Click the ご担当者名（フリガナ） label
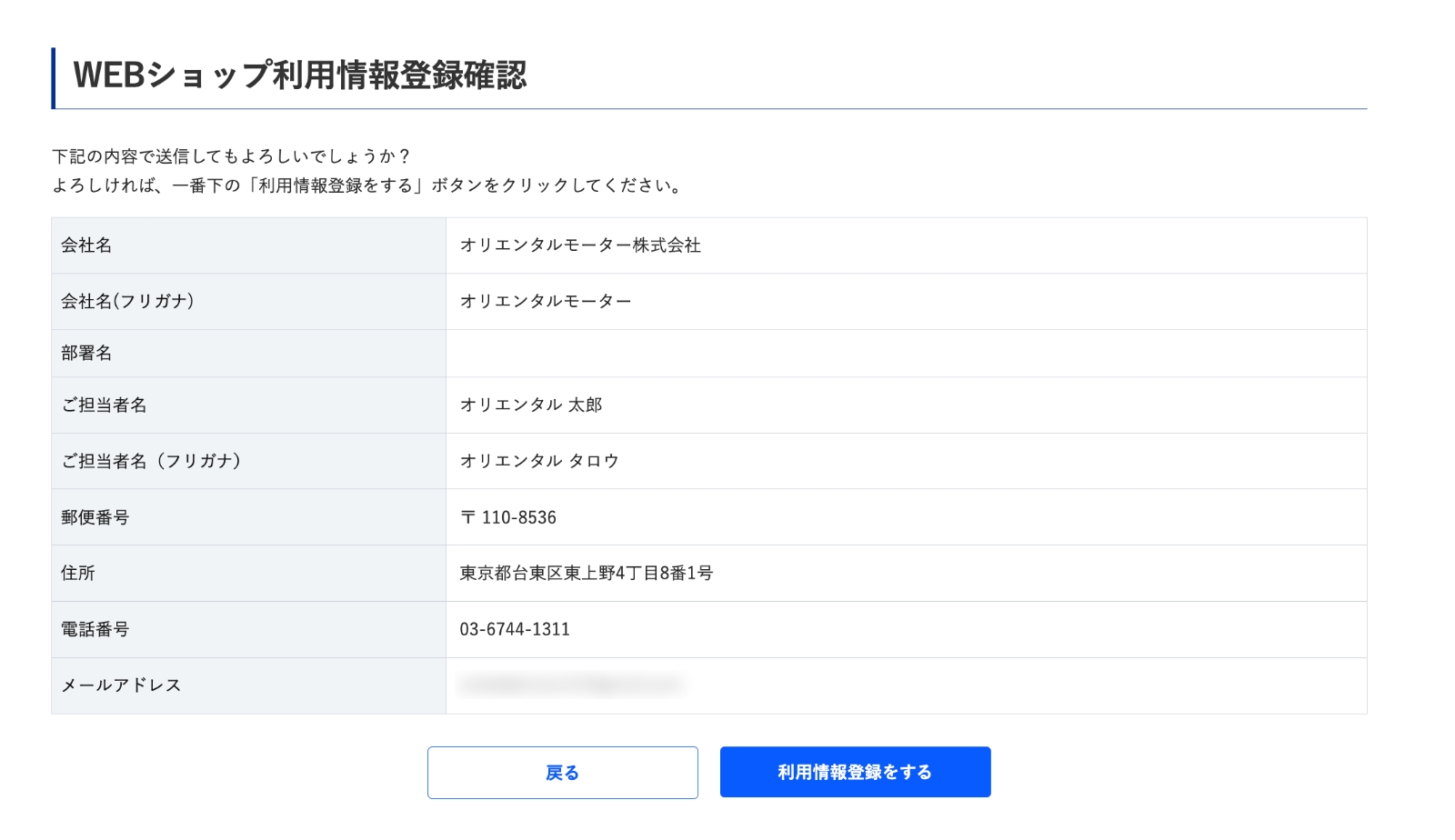1455x840 pixels. (151, 461)
